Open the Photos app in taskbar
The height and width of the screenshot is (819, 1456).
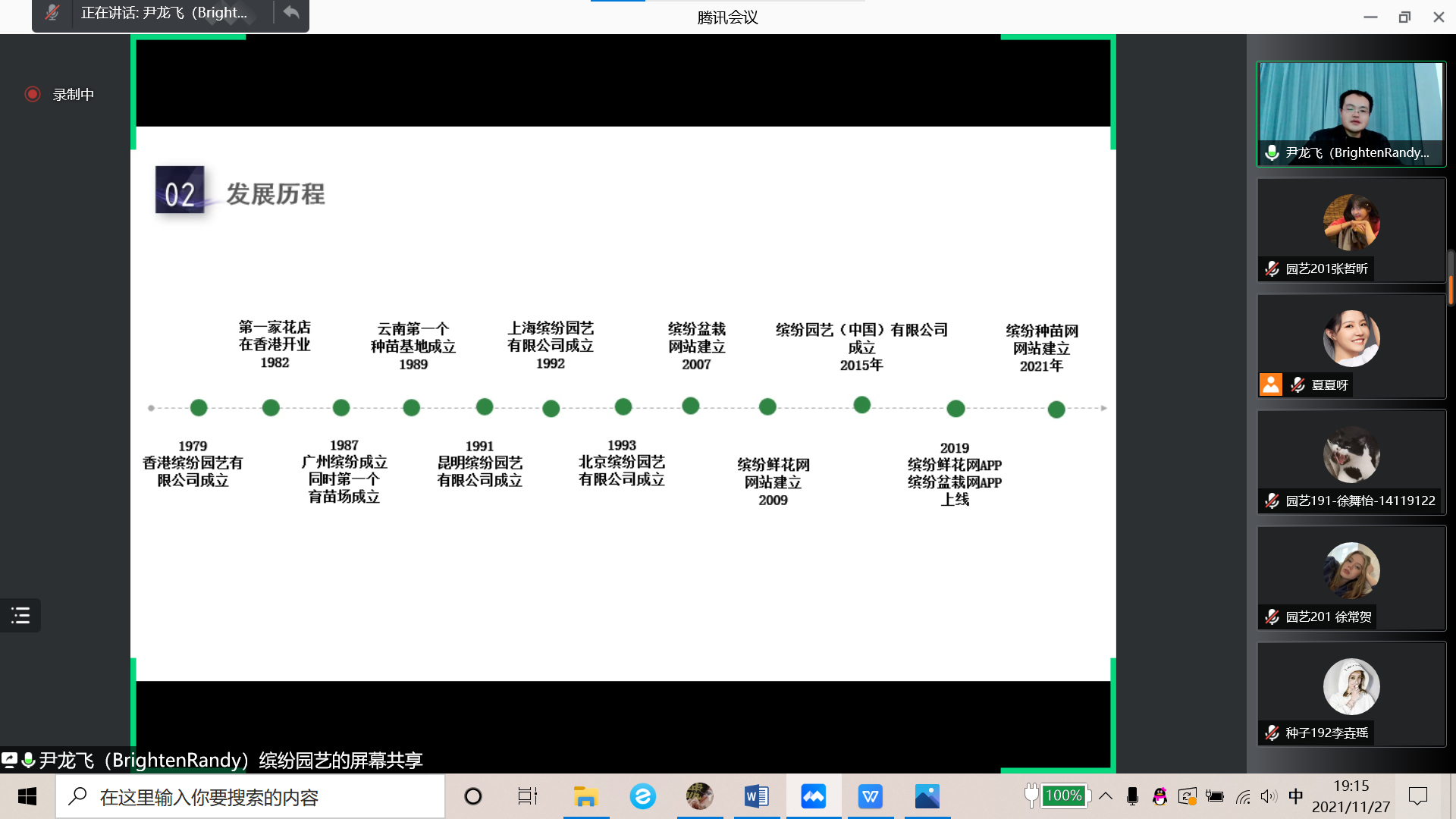[927, 796]
